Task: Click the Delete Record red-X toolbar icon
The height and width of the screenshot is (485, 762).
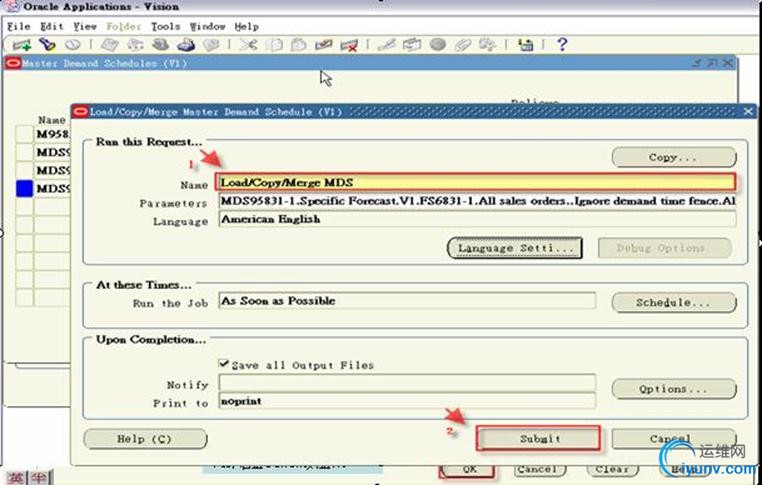Action: point(349,45)
